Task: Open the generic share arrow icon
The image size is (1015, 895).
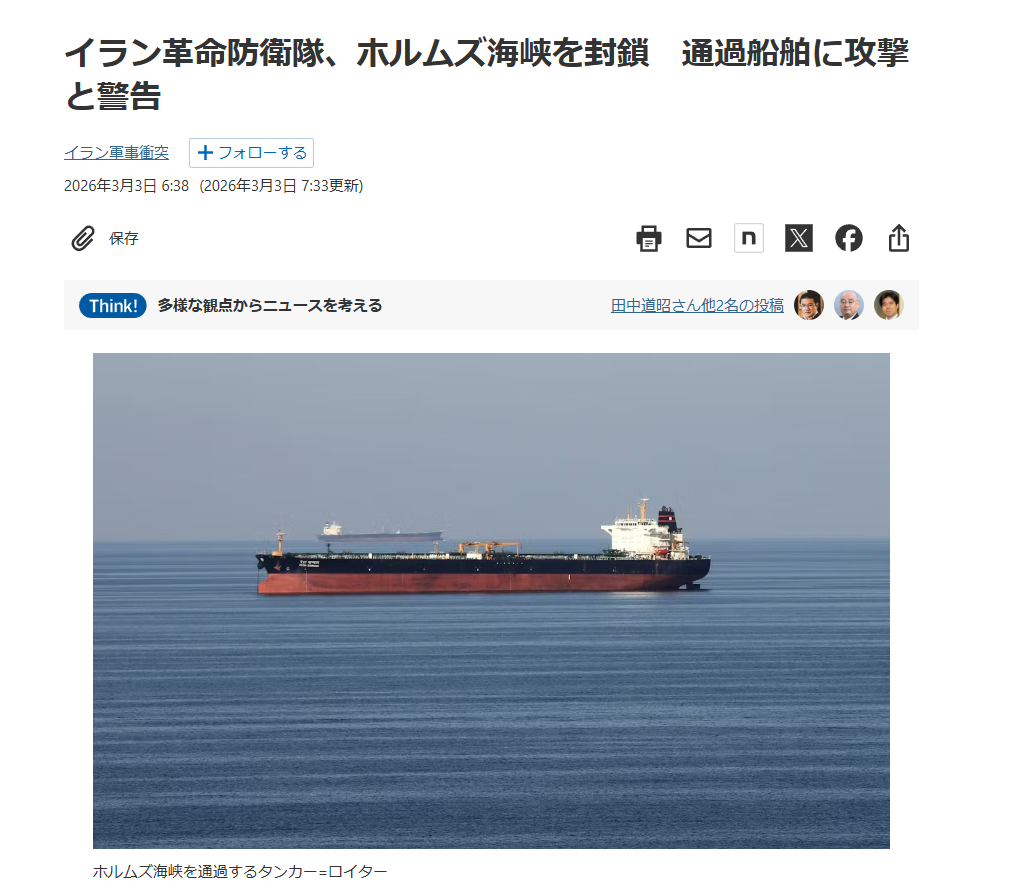Action: pos(898,238)
